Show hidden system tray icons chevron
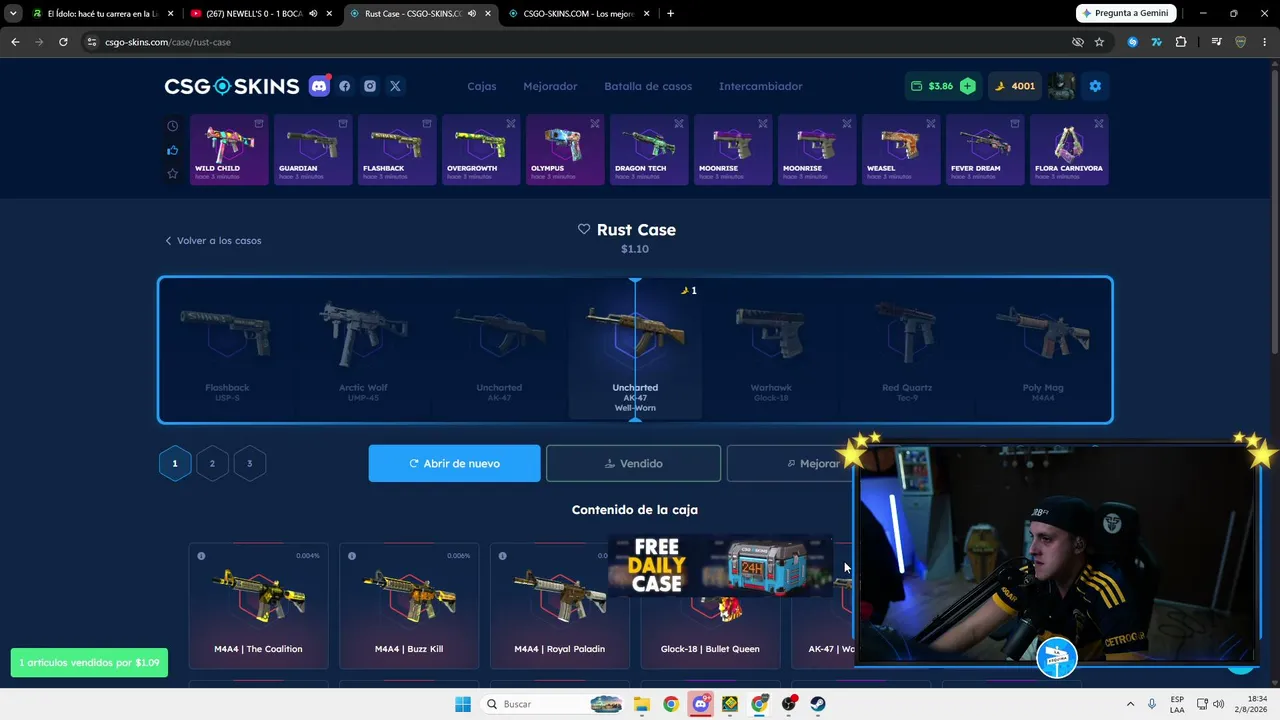This screenshot has width=1280, height=720. [1130, 704]
